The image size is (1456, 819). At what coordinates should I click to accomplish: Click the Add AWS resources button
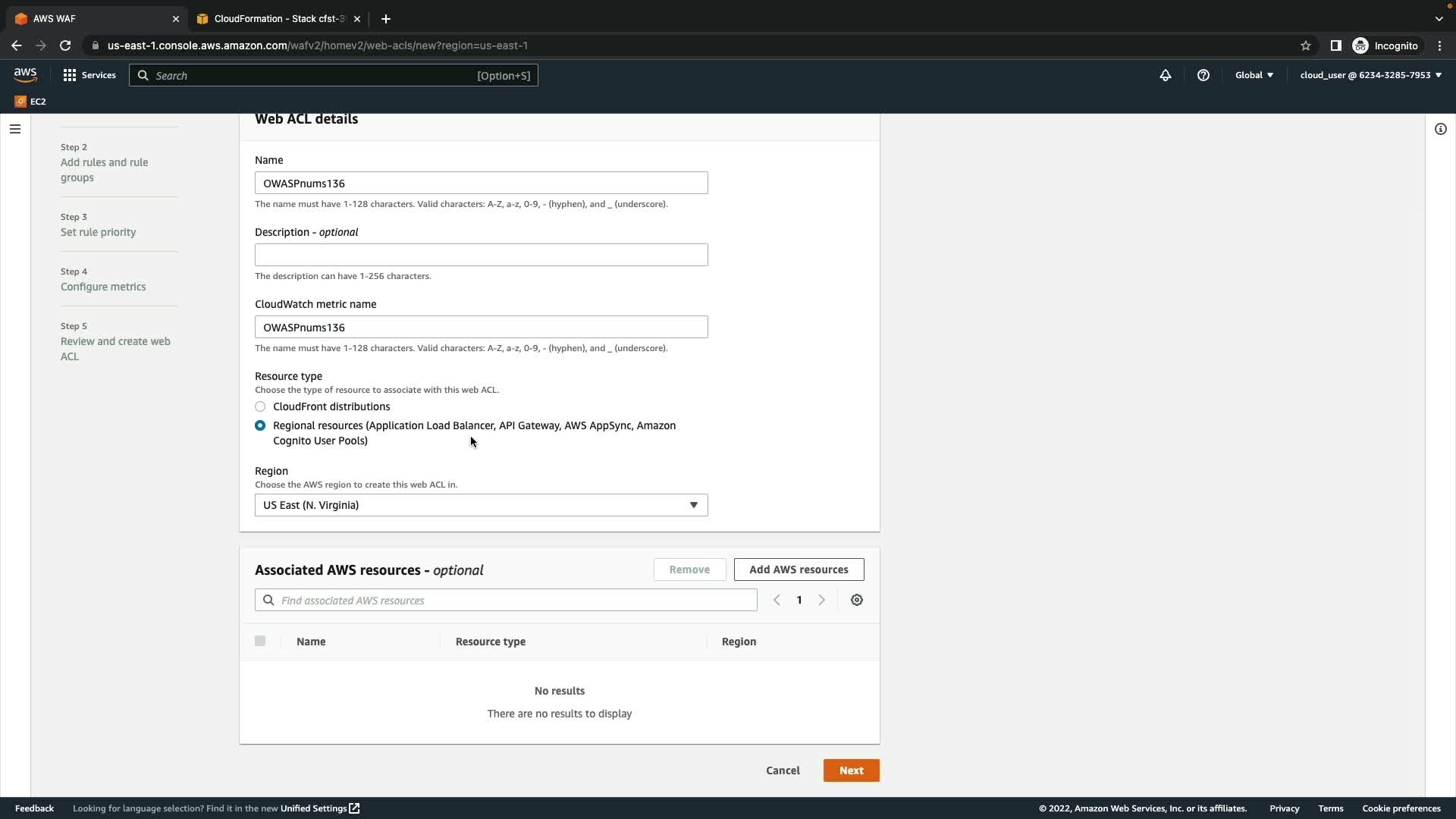click(x=799, y=570)
